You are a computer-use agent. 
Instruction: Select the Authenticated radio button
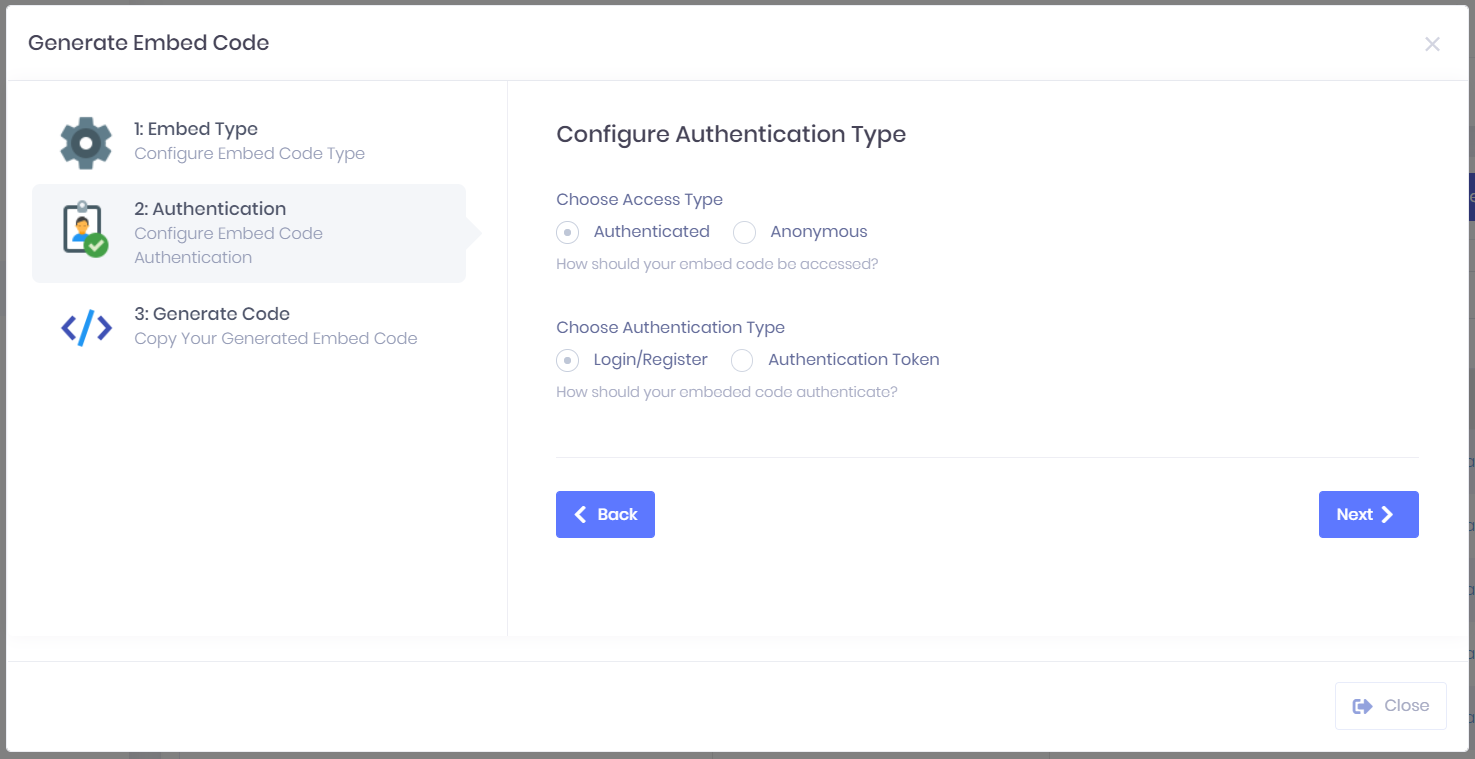[568, 233]
